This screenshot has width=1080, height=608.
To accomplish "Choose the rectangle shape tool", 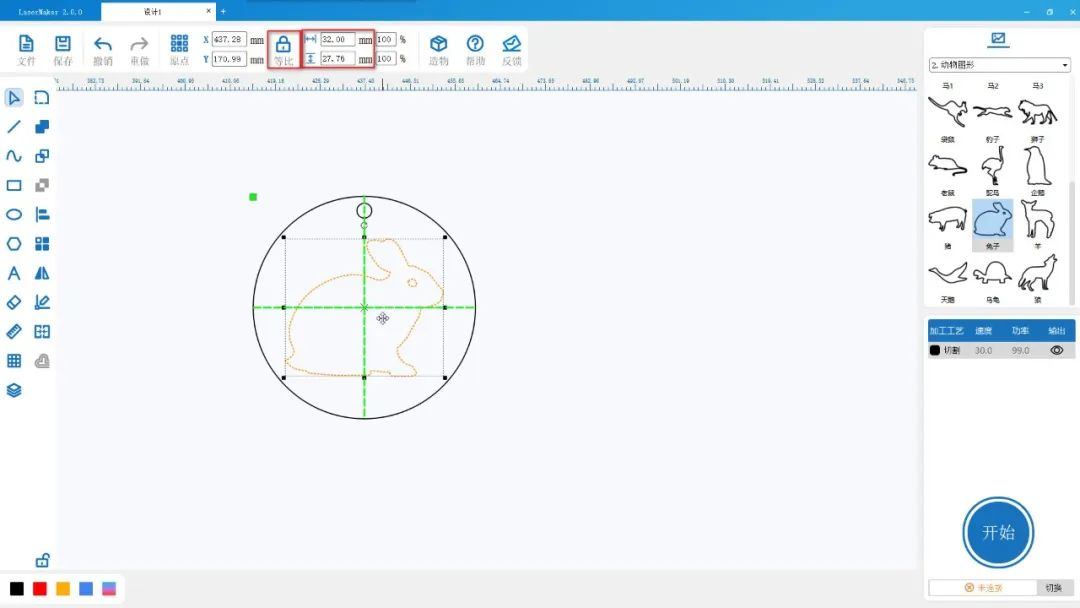I will pos(14,185).
